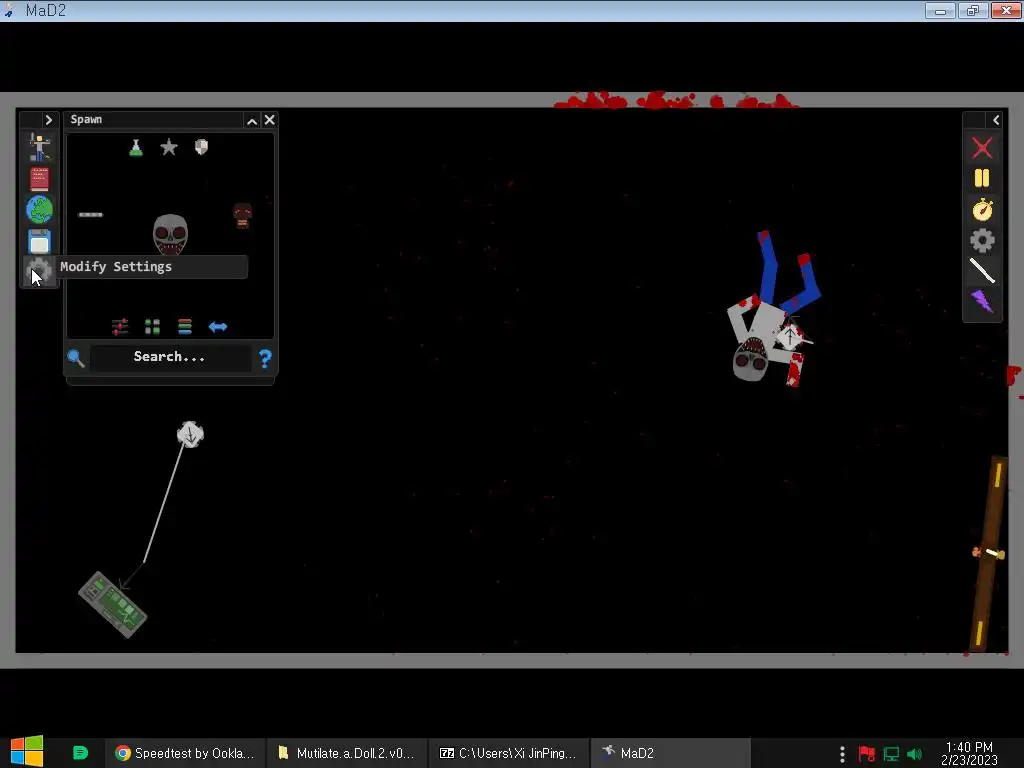The width and height of the screenshot is (1024, 768).
Task: Click the red X clear icon
Action: (x=982, y=148)
